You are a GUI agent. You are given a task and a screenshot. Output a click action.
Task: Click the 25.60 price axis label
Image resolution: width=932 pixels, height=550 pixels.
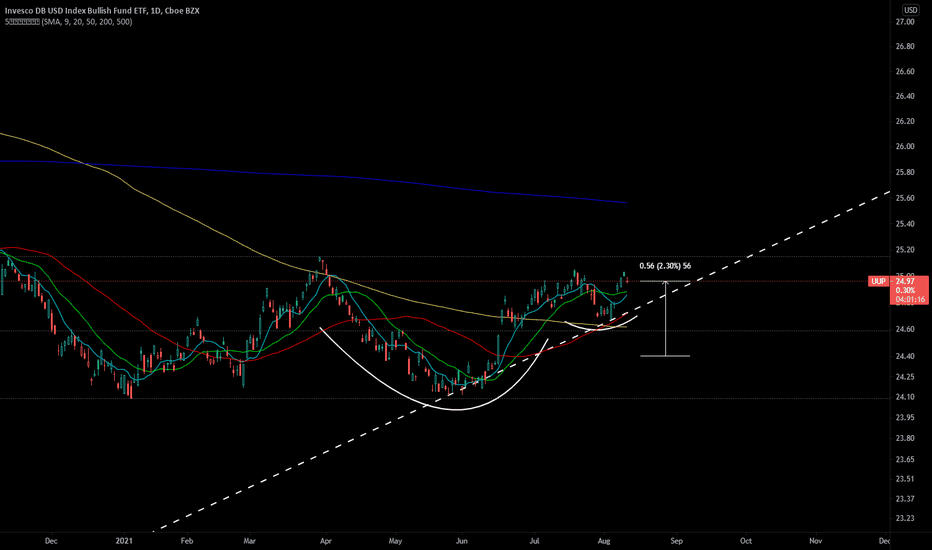tap(905, 198)
